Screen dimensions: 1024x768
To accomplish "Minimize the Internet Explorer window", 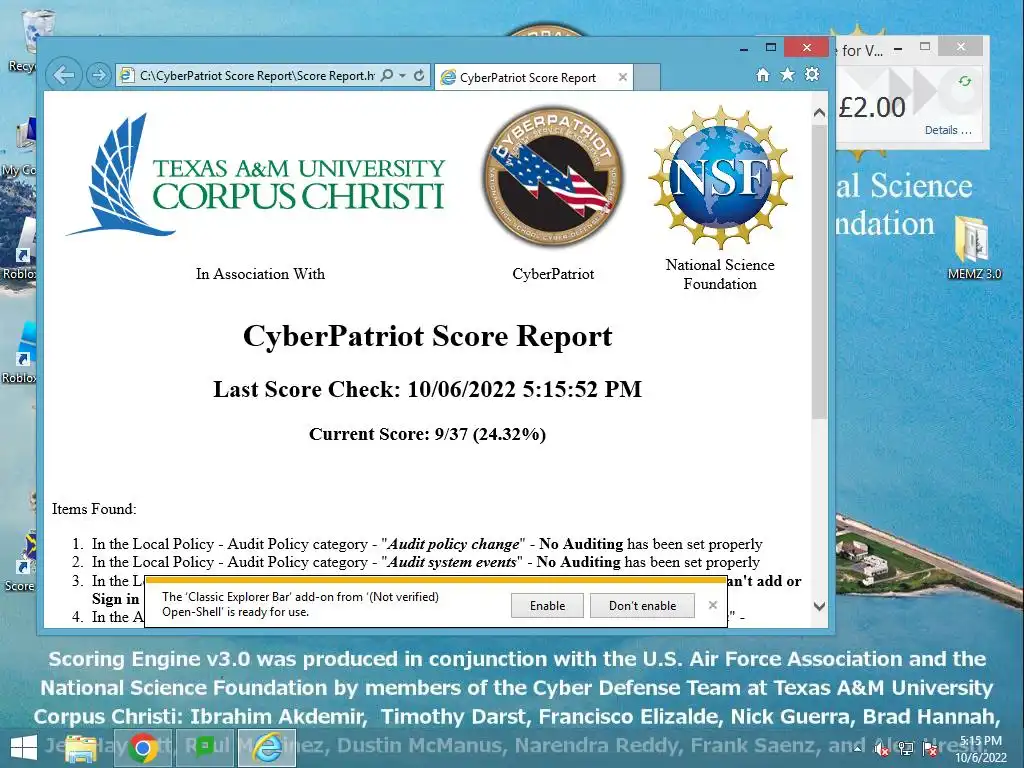I will click(744, 48).
